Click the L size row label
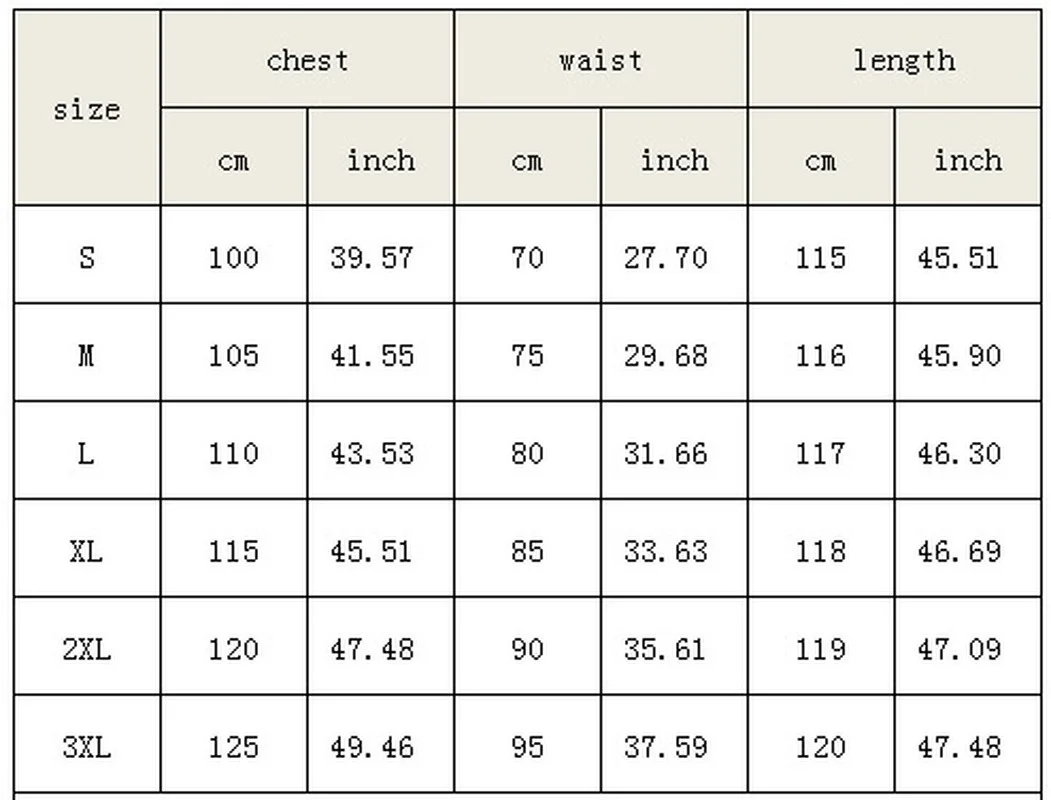 pos(87,453)
